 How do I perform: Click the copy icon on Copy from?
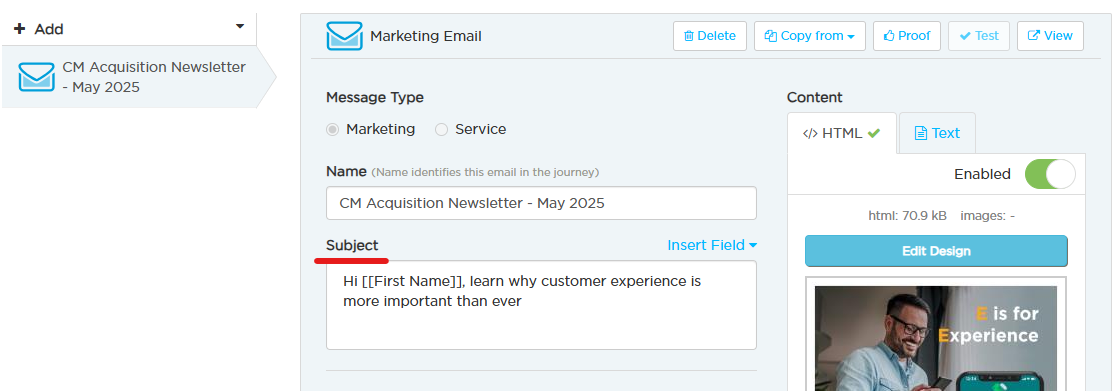[770, 36]
